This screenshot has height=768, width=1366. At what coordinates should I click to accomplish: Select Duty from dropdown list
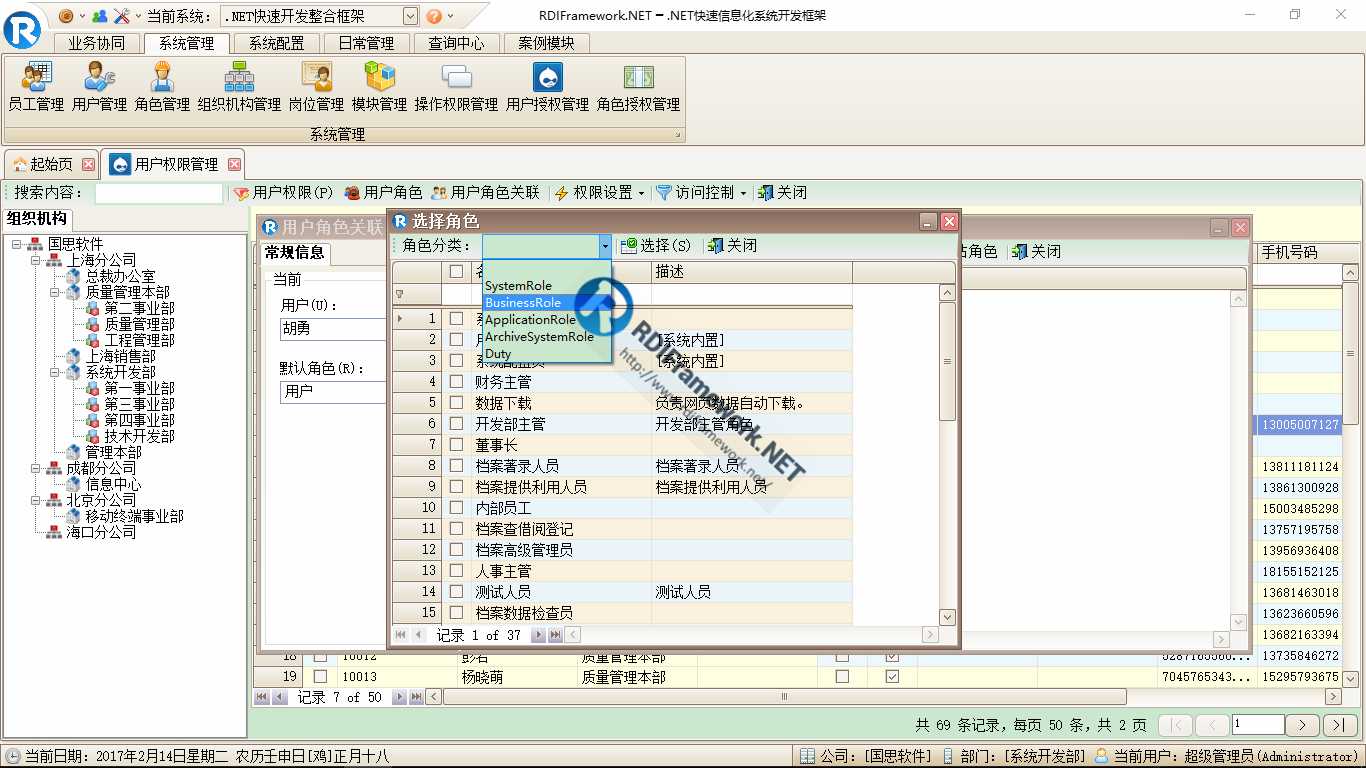546,354
